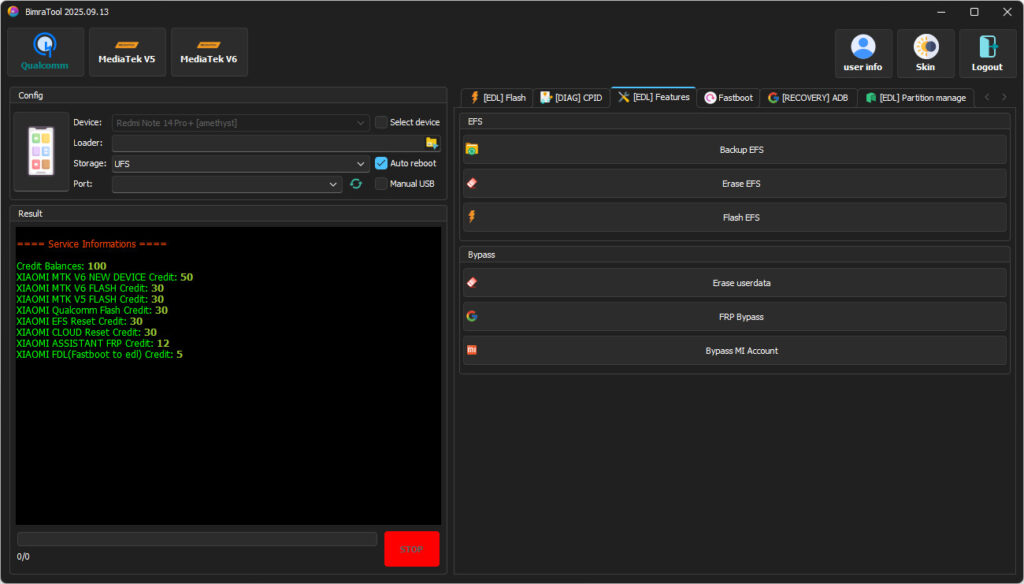This screenshot has height=584, width=1024.
Task: Open the [EDL] Flash tab
Action: [497, 98]
